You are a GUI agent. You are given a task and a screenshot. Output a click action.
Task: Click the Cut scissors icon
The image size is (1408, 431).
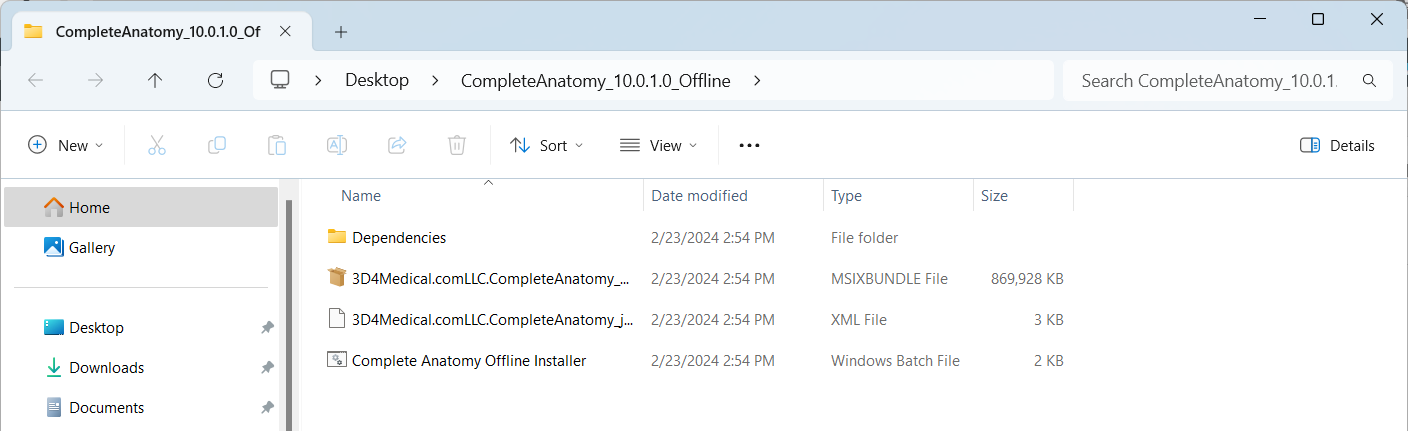point(156,145)
